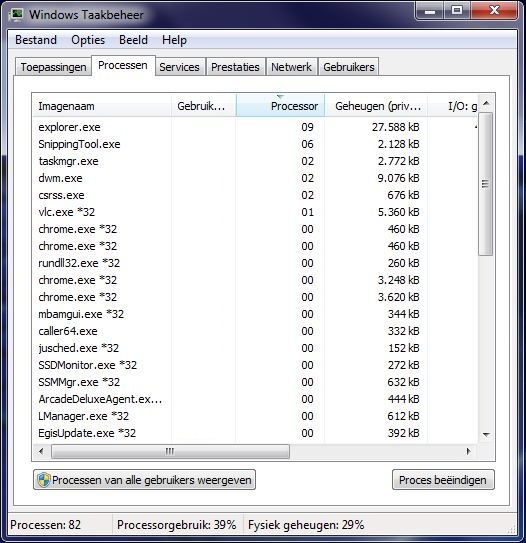Click Processen van alle gebruikers weergeven
The height and width of the screenshot is (543, 526).
tap(144, 480)
